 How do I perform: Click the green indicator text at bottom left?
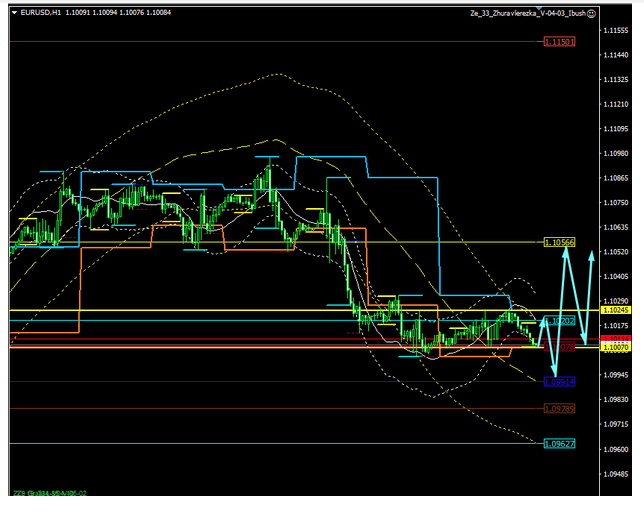50,493
